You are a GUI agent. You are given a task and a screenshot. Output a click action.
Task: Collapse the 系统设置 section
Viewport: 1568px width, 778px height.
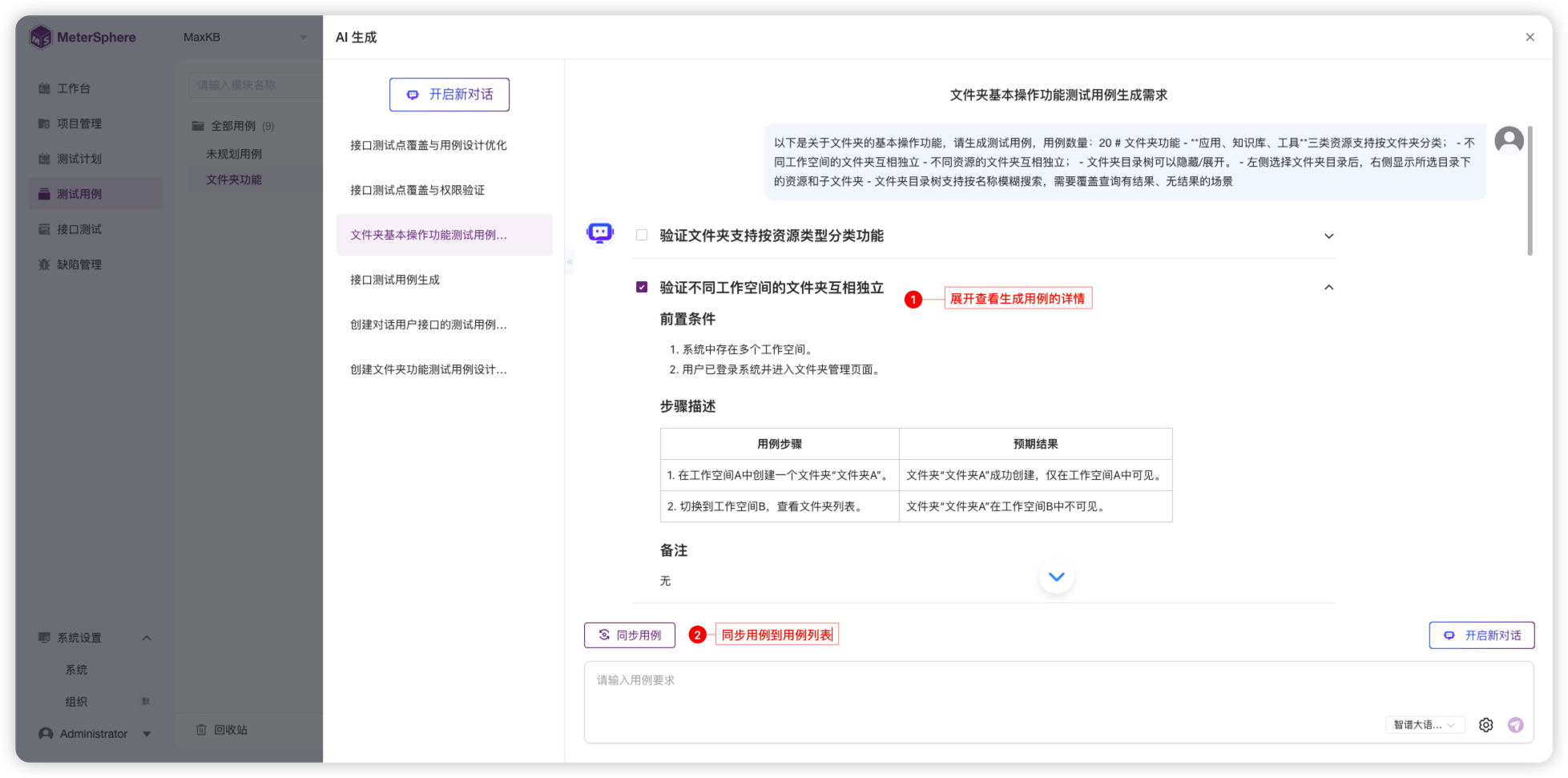click(x=147, y=637)
